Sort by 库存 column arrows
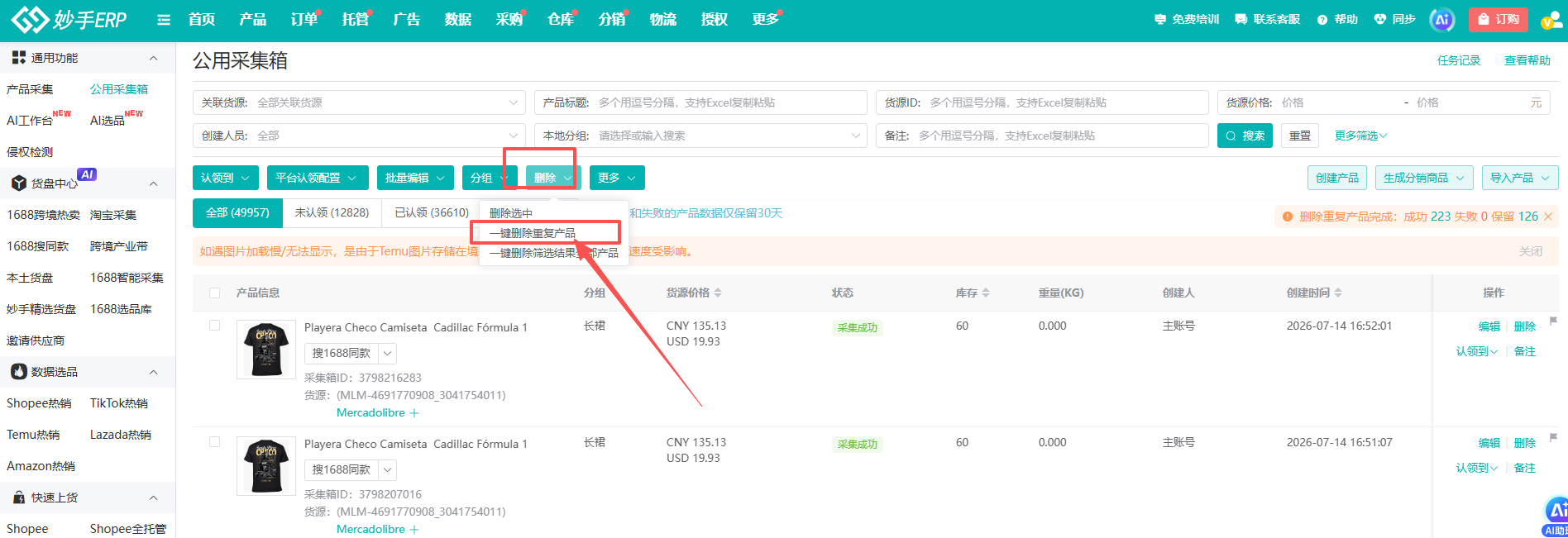Viewport: 1568px width, 538px height. (986, 293)
